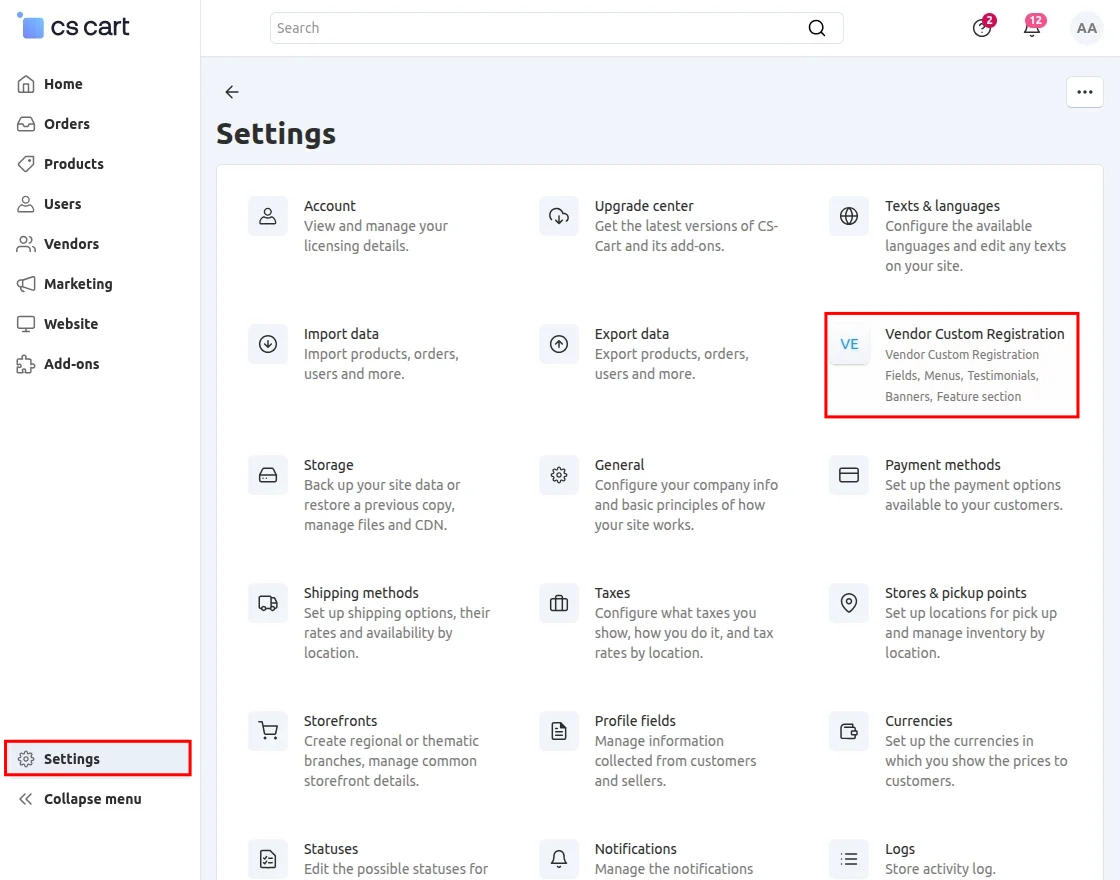The image size is (1120, 880).
Task: Click the Texts & languages globe icon
Action: (849, 216)
